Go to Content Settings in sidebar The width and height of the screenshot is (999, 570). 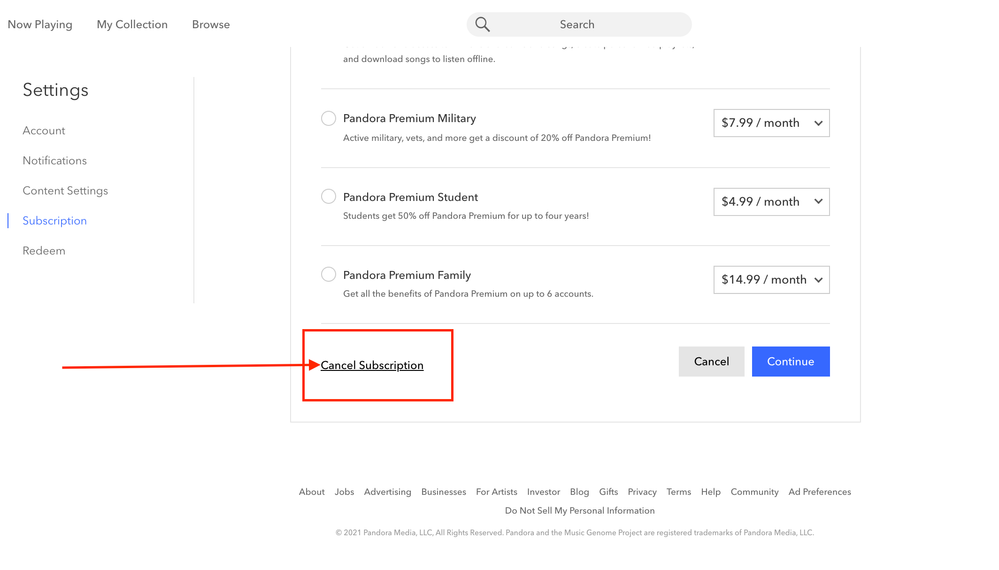[x=65, y=191]
